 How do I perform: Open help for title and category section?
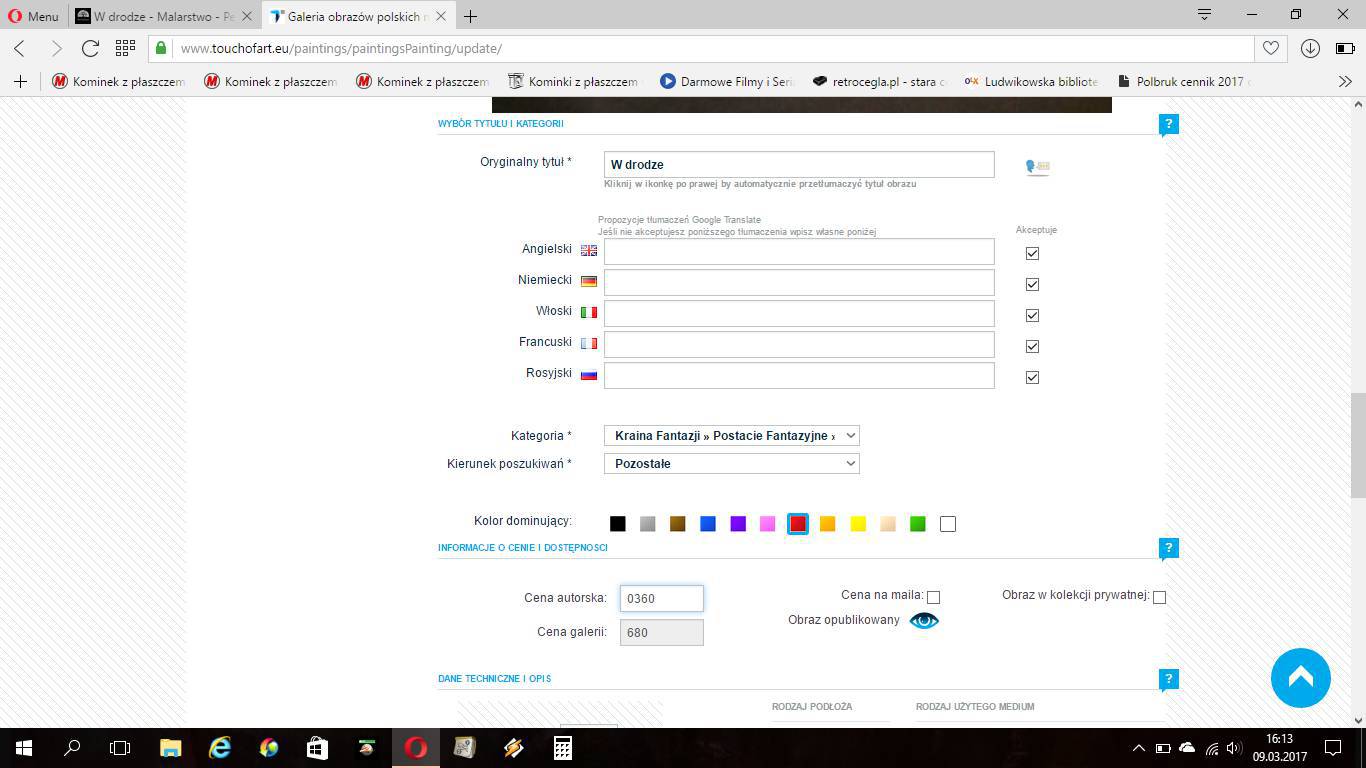(x=1168, y=124)
